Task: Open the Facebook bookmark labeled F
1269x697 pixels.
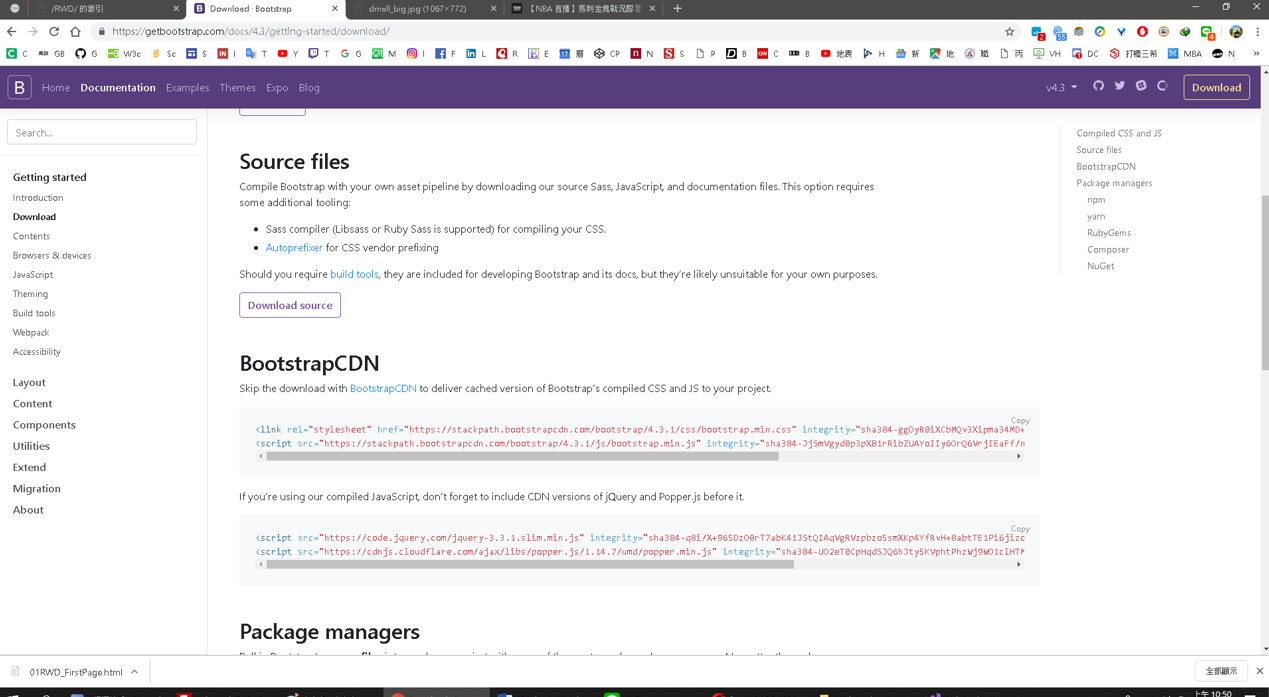Action: [446, 54]
